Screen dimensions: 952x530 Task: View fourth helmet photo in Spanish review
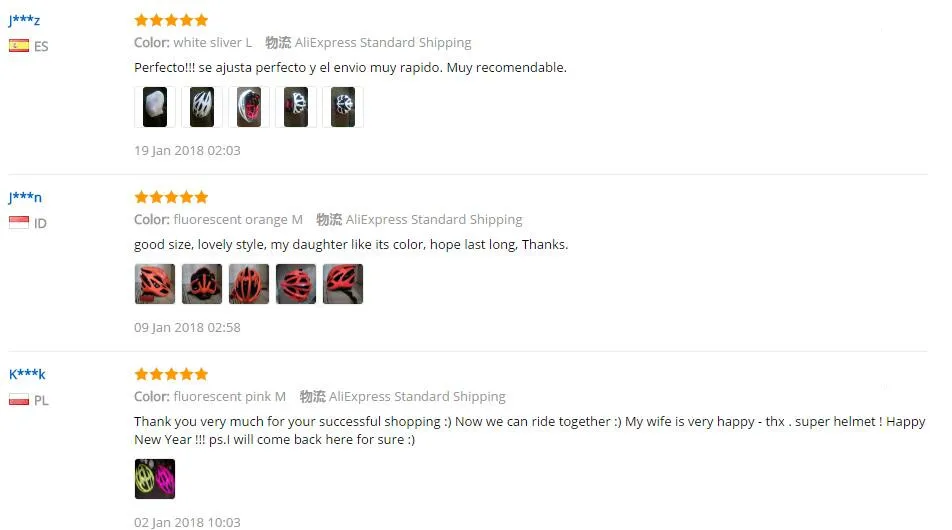coord(296,107)
